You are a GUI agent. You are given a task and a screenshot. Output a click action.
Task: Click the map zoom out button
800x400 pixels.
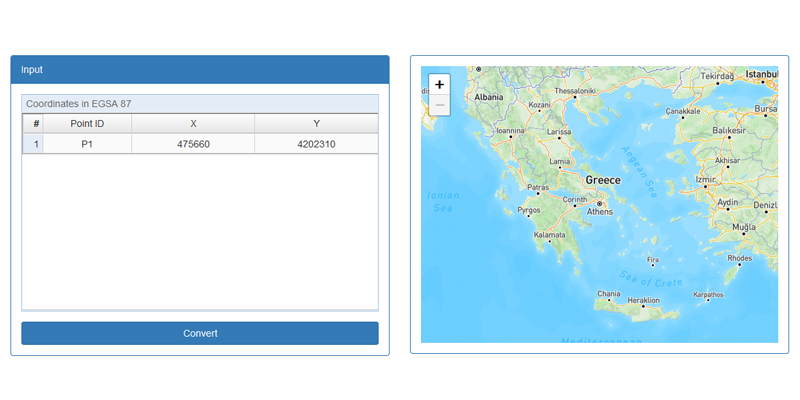[x=439, y=105]
